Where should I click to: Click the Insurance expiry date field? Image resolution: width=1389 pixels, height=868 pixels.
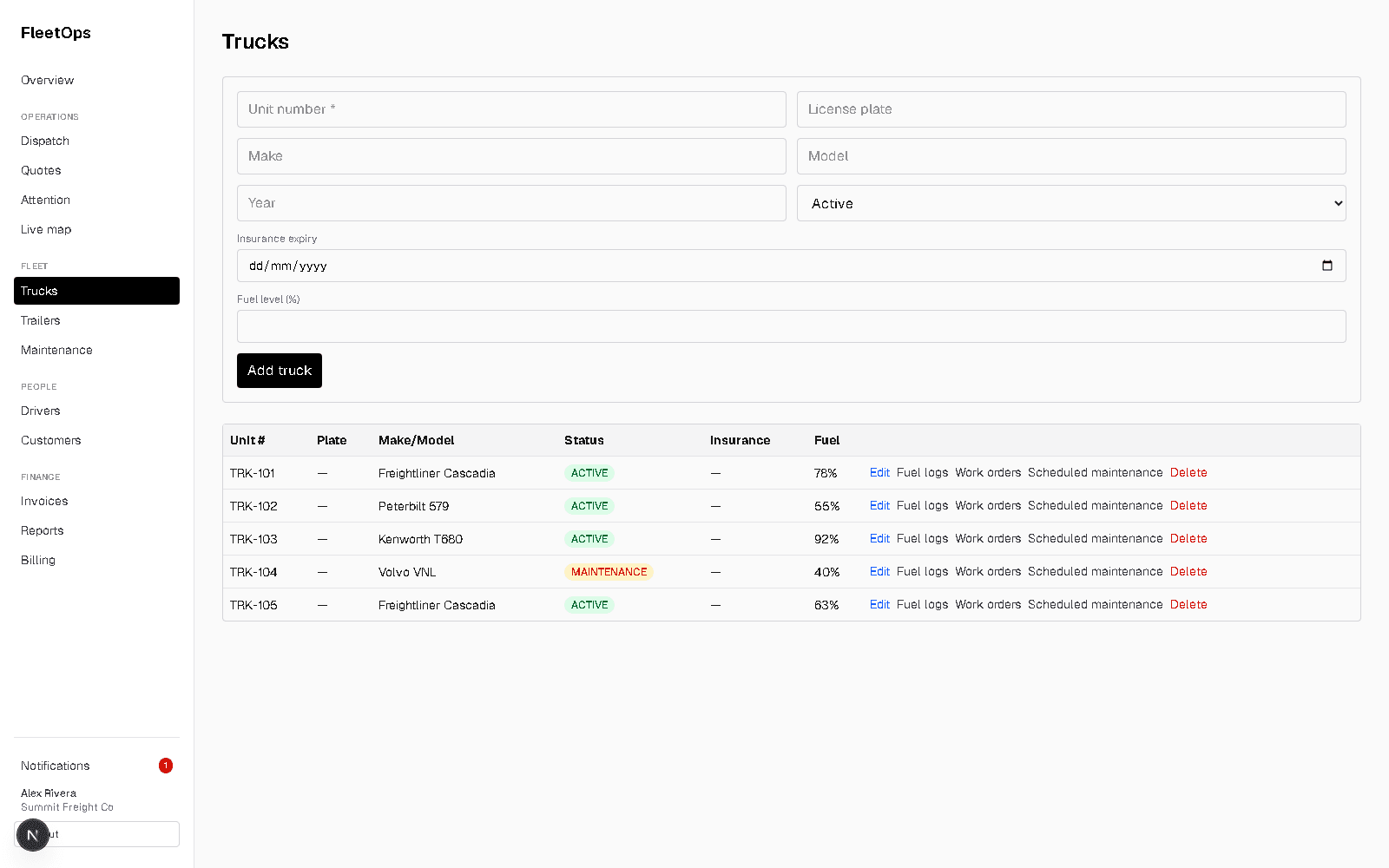click(x=792, y=266)
